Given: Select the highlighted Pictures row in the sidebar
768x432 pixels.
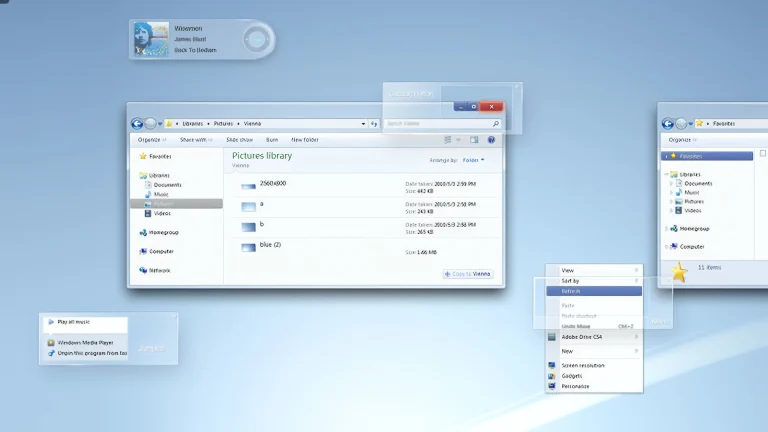Looking at the screenshot, I should click(x=176, y=204).
